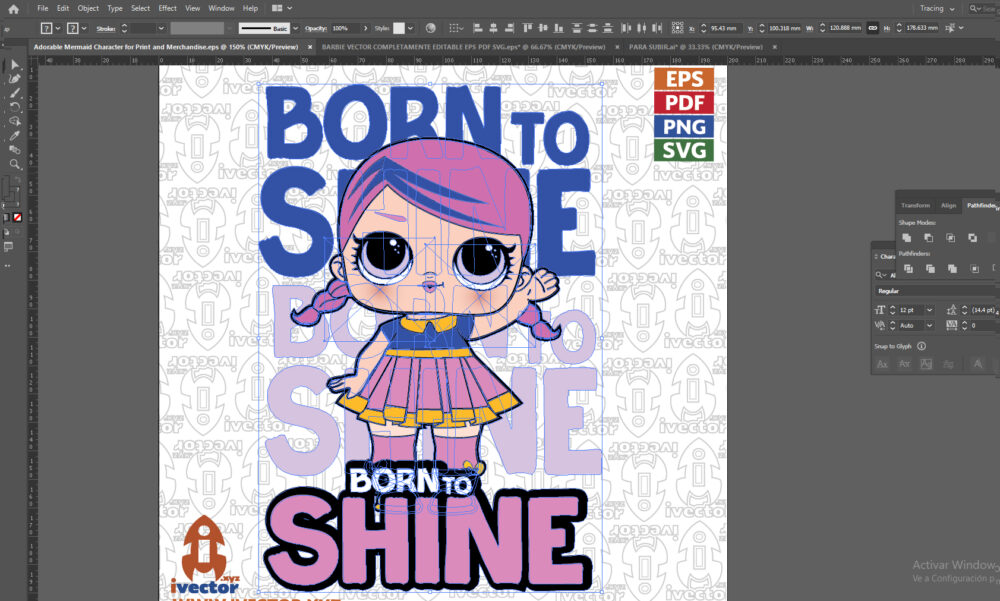
Task: Open the Window menu
Action: (221, 8)
